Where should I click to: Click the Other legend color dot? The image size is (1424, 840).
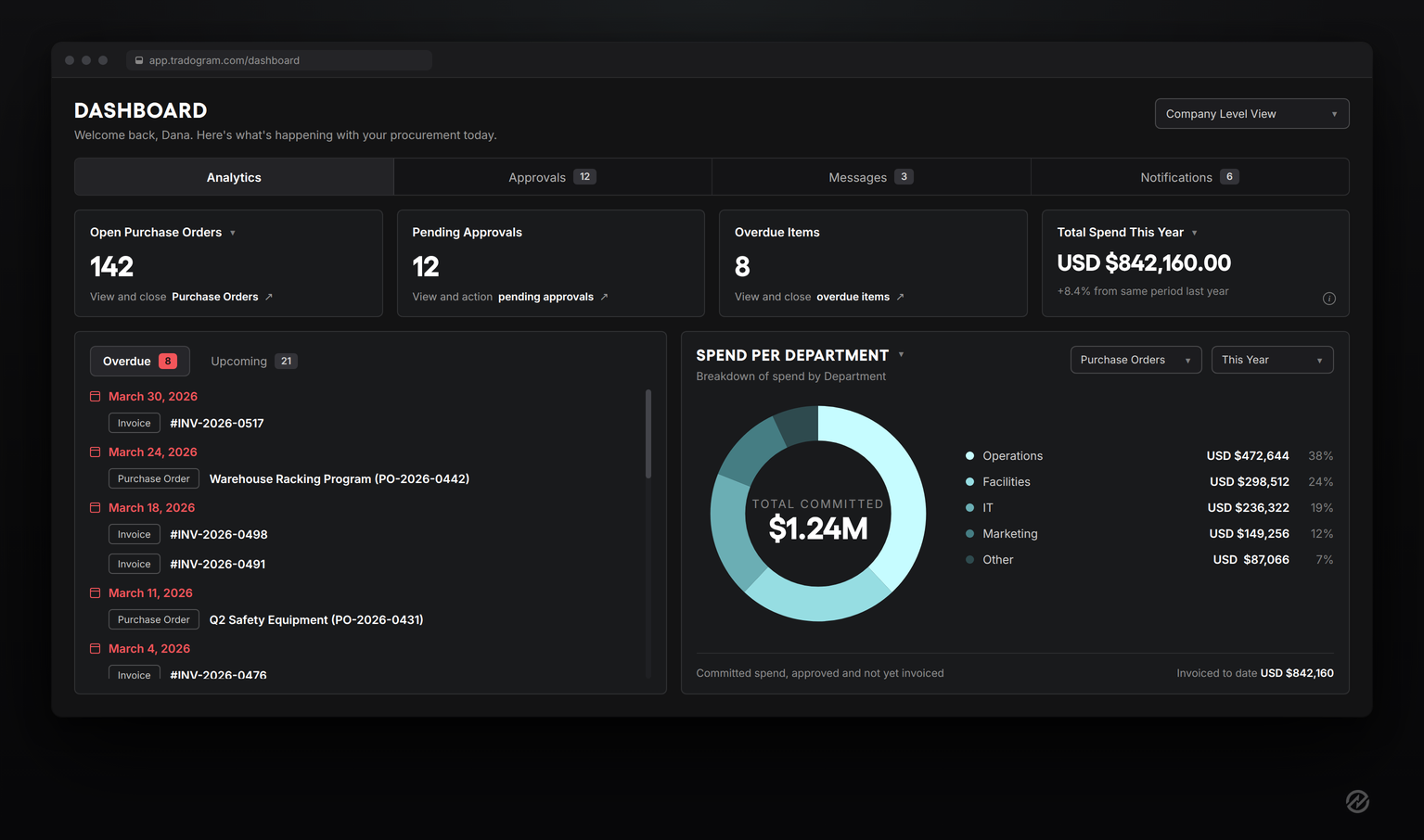click(969, 559)
